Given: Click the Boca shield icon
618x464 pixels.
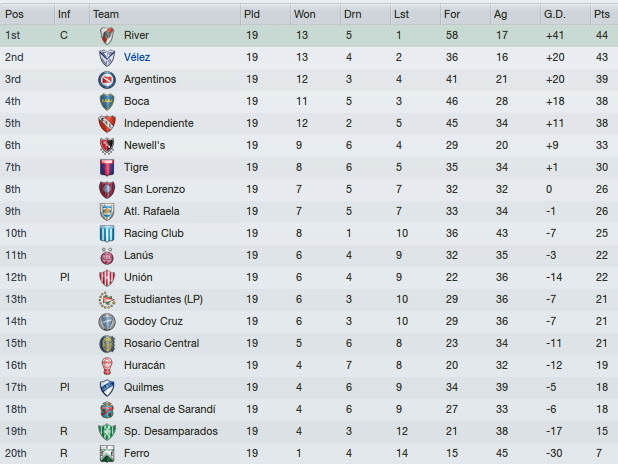Looking at the screenshot, I should tap(107, 102).
